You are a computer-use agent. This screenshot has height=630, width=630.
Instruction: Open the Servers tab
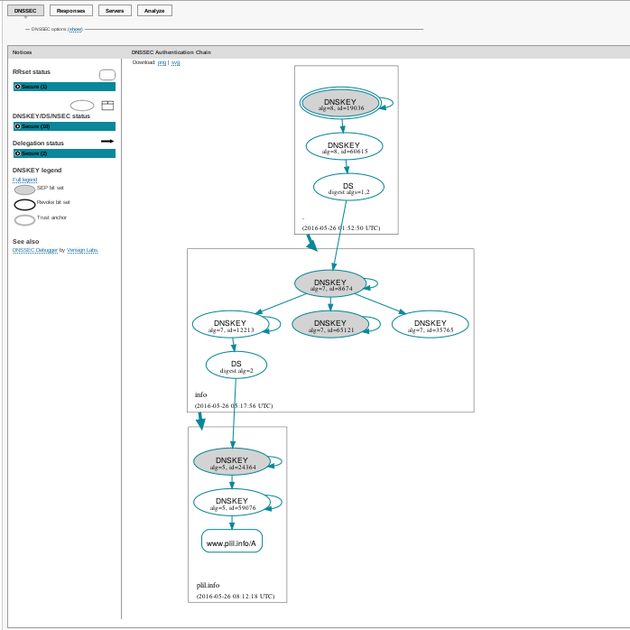(x=114, y=11)
